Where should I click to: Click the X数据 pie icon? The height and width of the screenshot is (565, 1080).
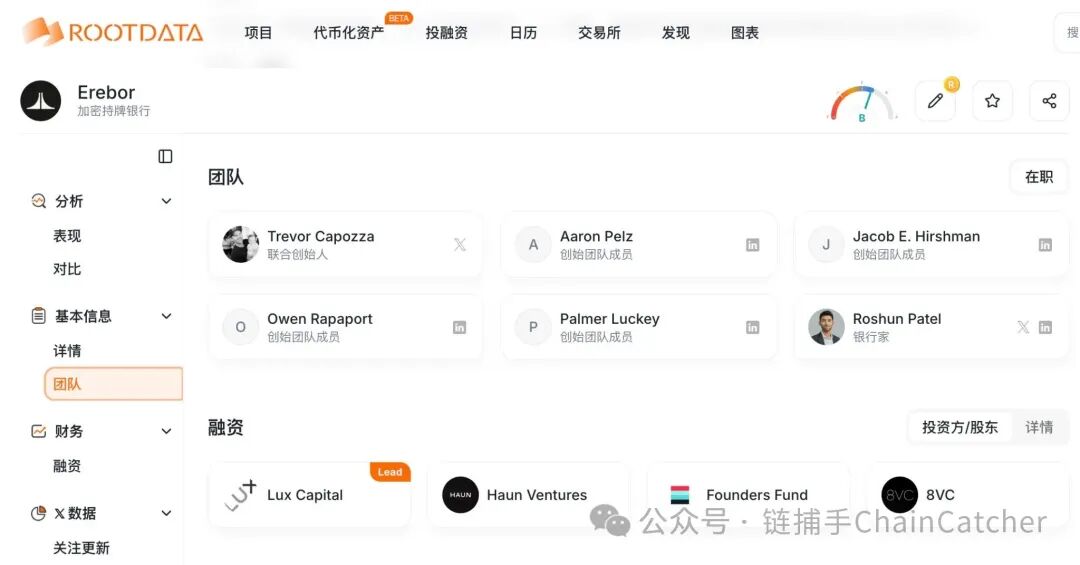pos(39,513)
